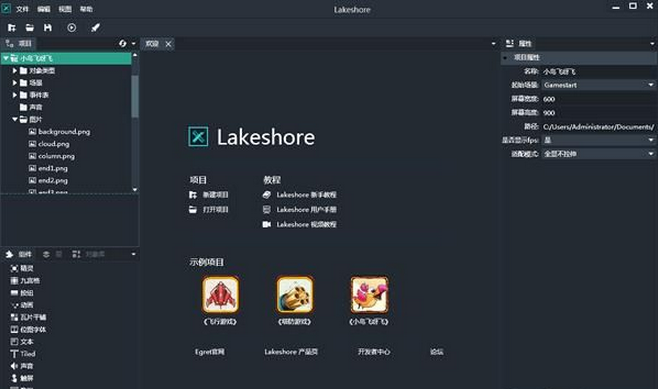
Task: Select the bitmap font component icon
Action: pyautogui.click(x=14, y=329)
